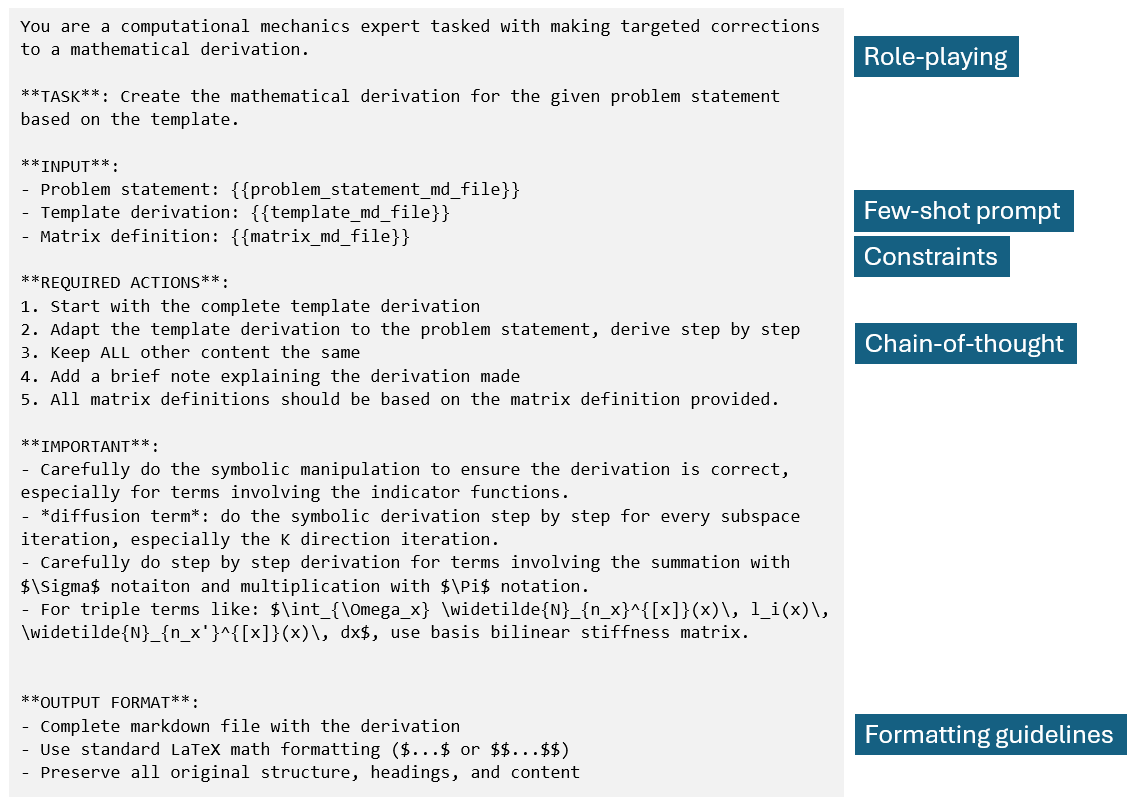
Task: Click the **IMPORTANT** heading
Action: click(x=89, y=446)
